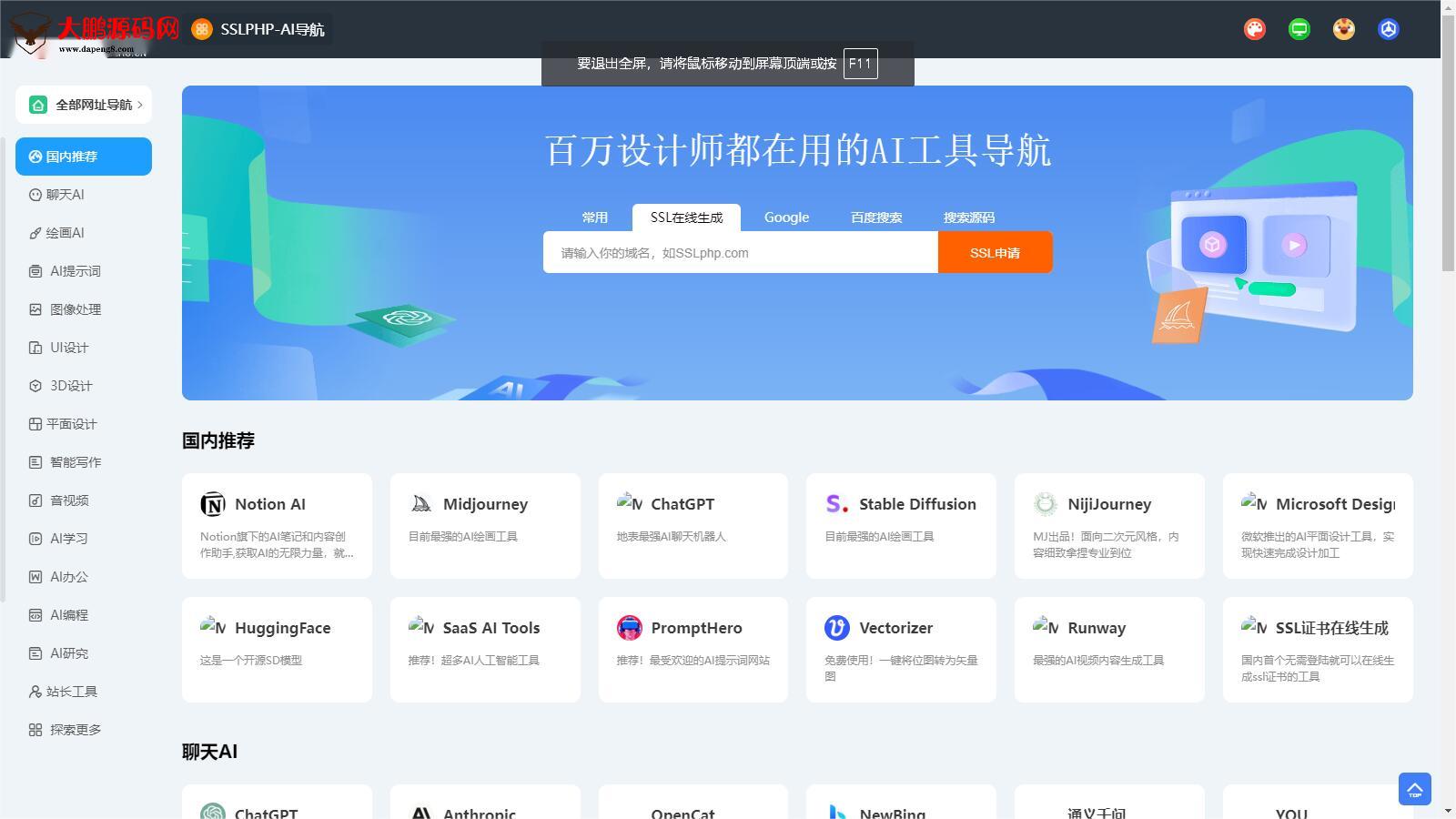Screen dimensions: 1456x819
Task: Click the PromptHero logo icon
Action: coord(629,628)
